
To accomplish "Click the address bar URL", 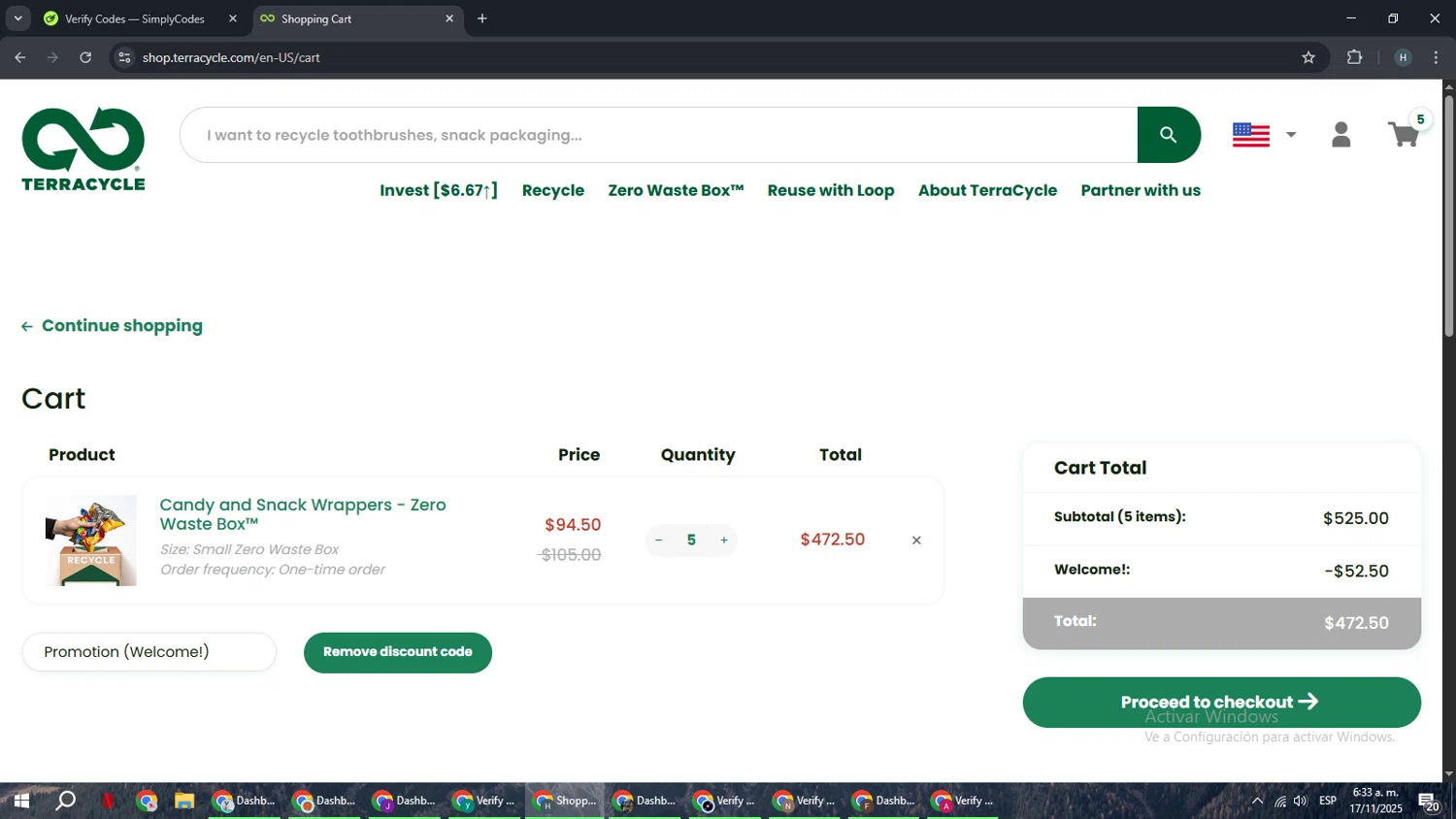I will pos(231,57).
